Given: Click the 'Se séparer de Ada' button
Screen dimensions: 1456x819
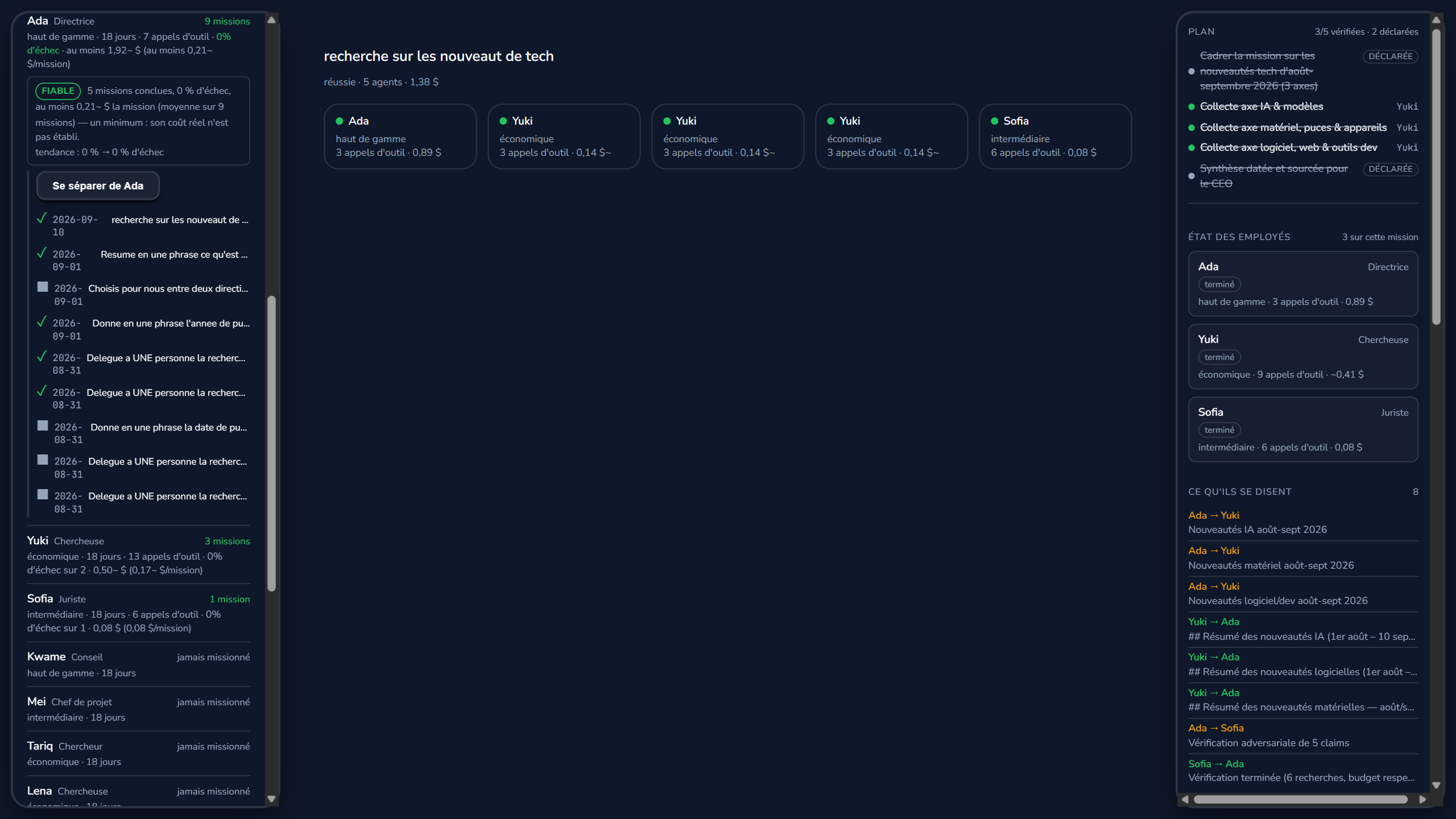Looking at the screenshot, I should 98,186.
